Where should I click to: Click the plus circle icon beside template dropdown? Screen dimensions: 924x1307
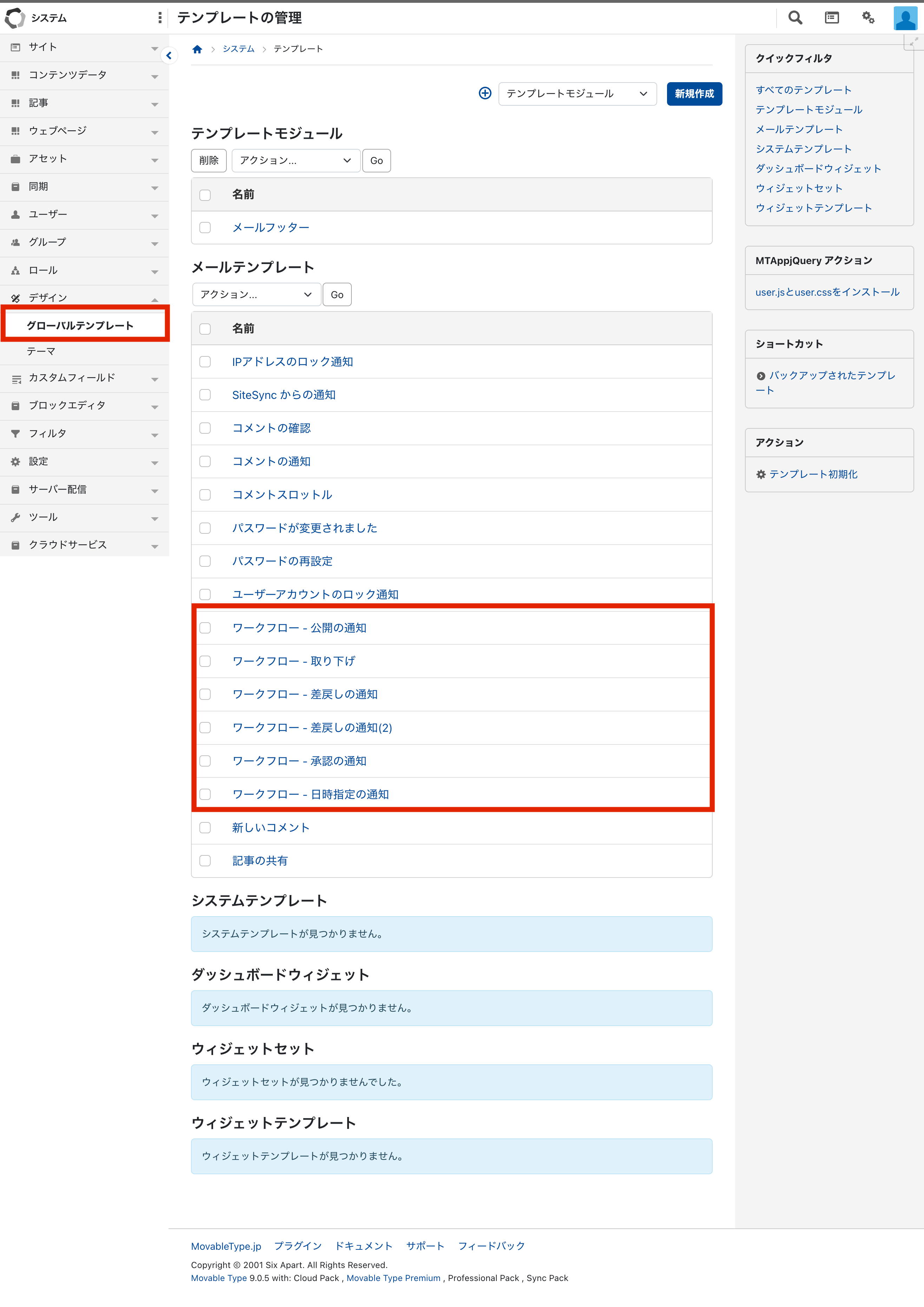pyautogui.click(x=485, y=93)
